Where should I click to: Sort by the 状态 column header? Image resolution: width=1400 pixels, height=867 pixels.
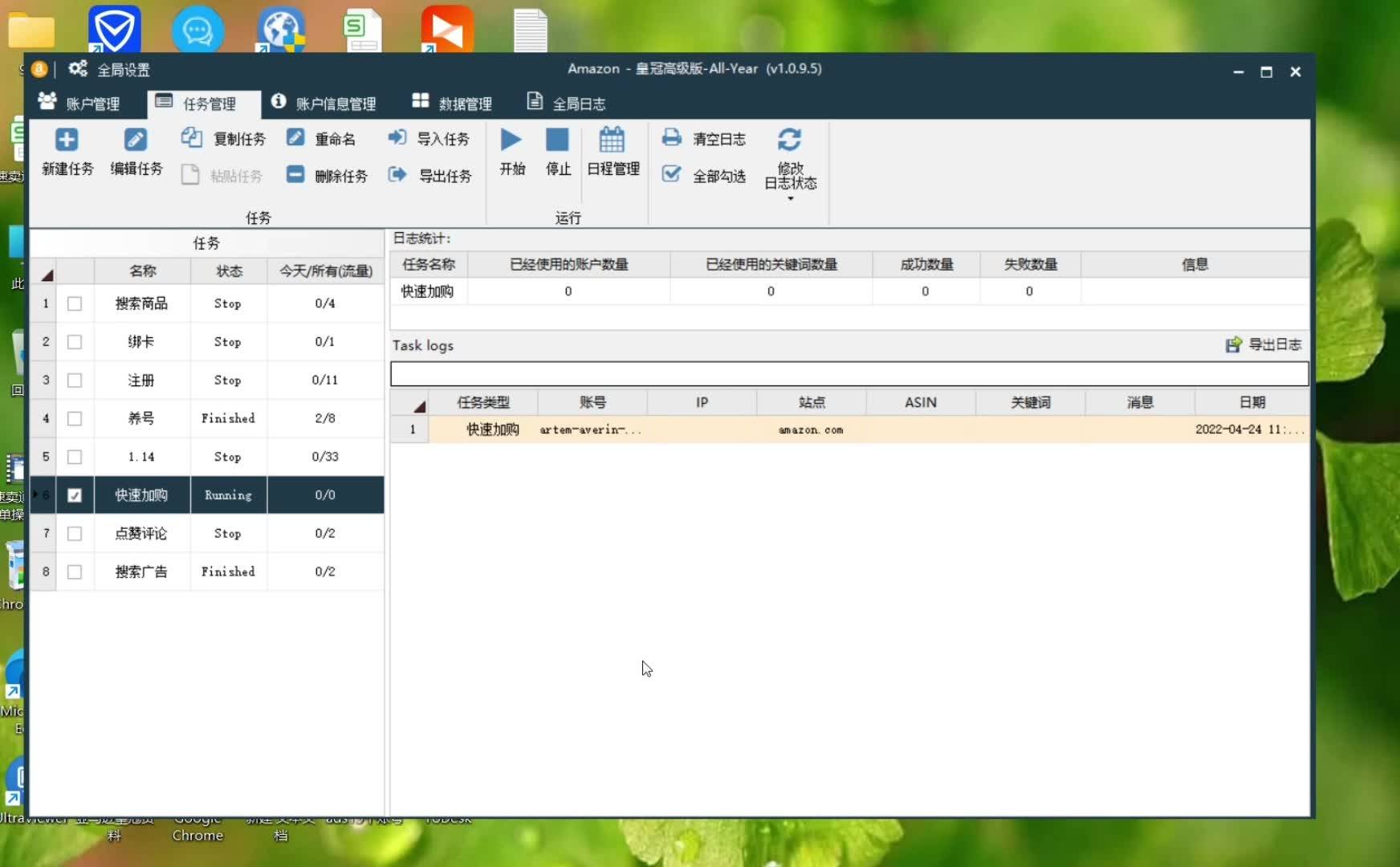coord(229,271)
